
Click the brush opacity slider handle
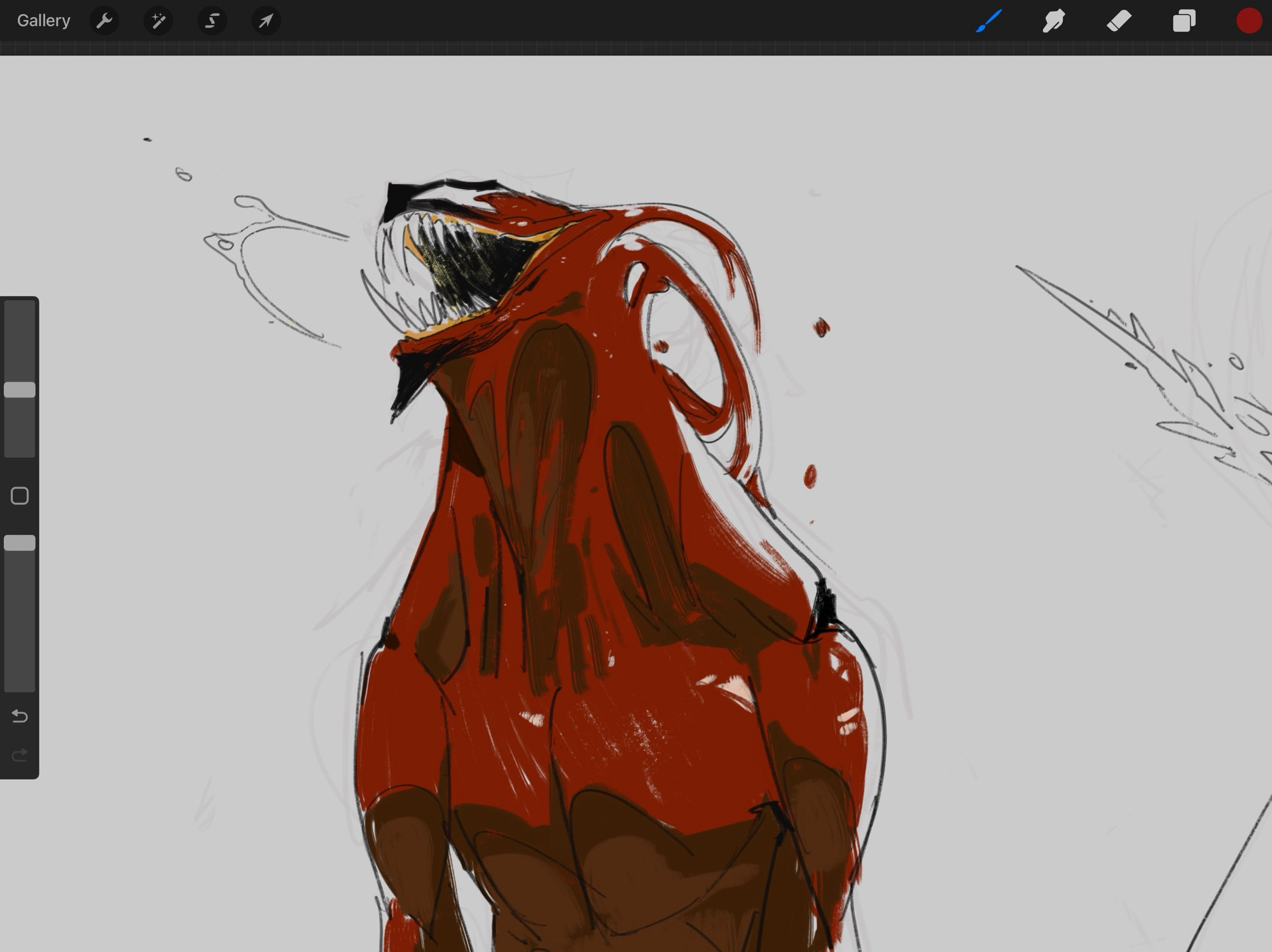click(x=20, y=542)
